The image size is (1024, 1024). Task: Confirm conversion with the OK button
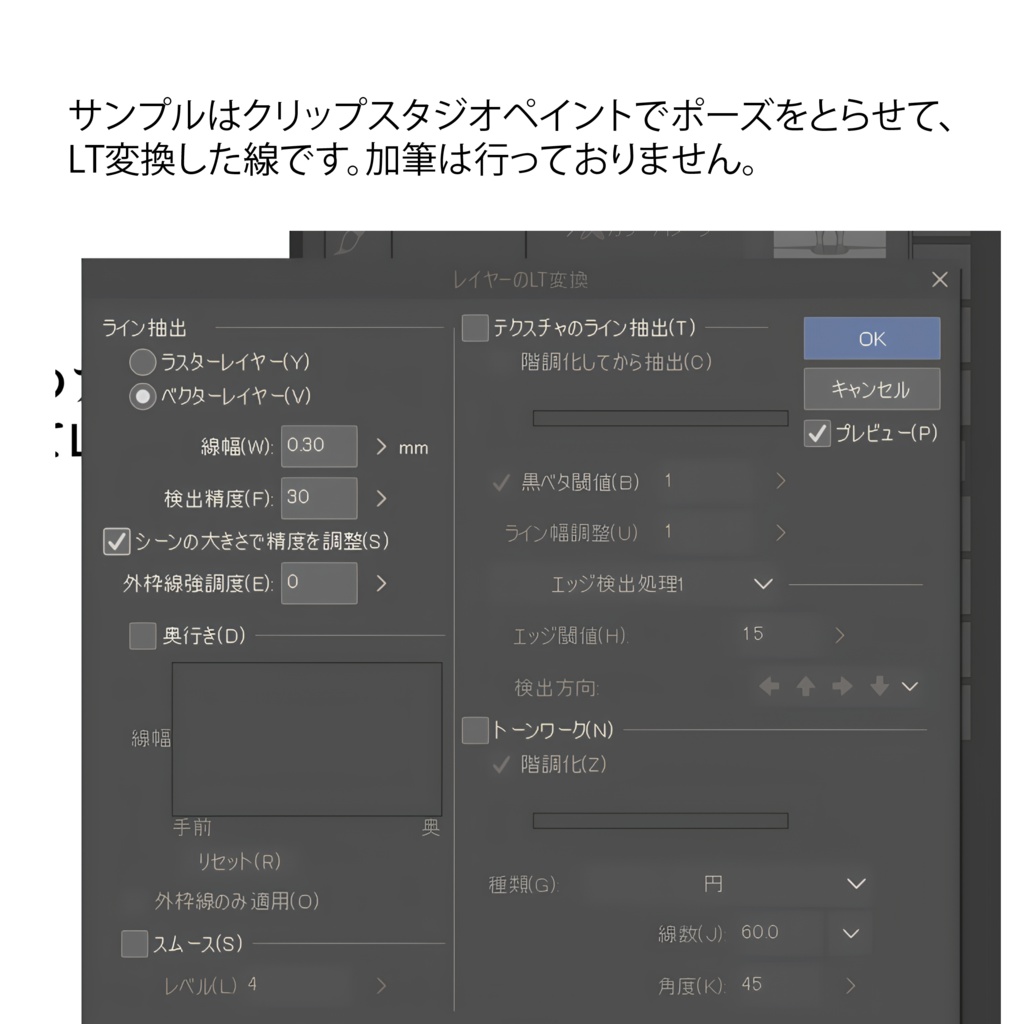point(871,338)
